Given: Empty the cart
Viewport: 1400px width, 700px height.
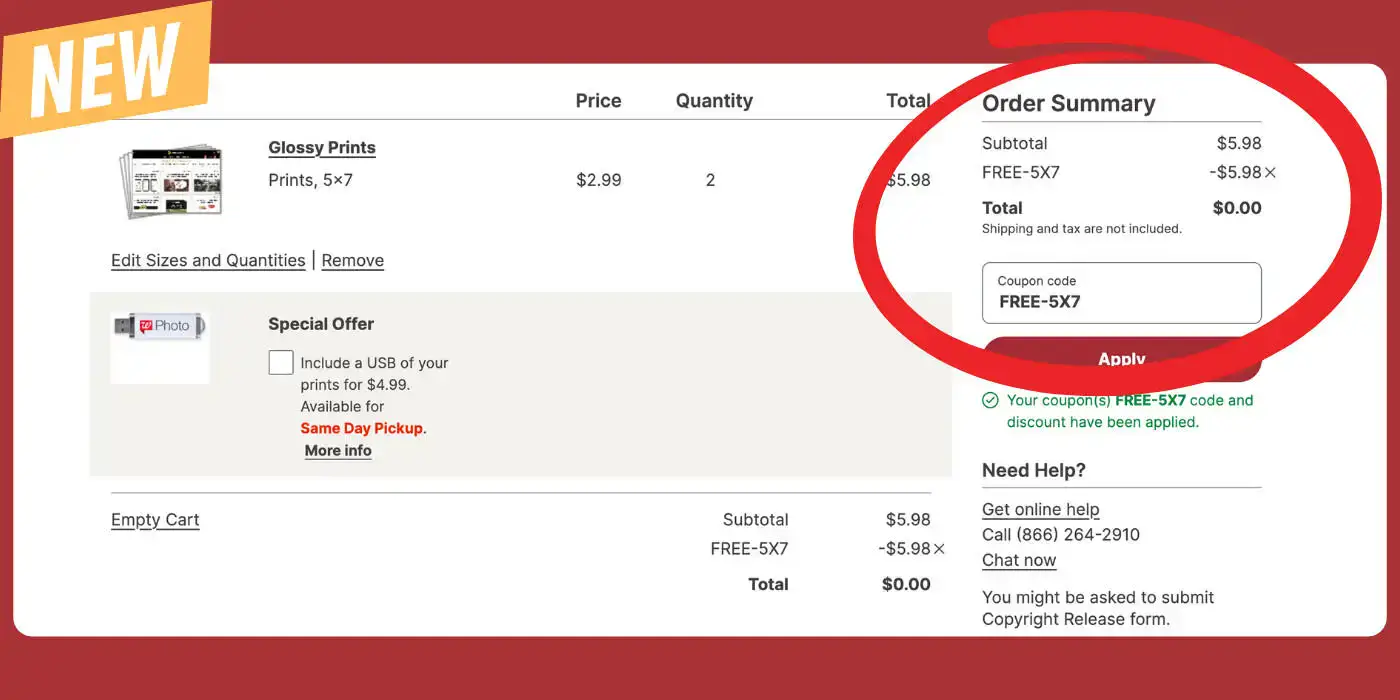Looking at the screenshot, I should click(155, 520).
